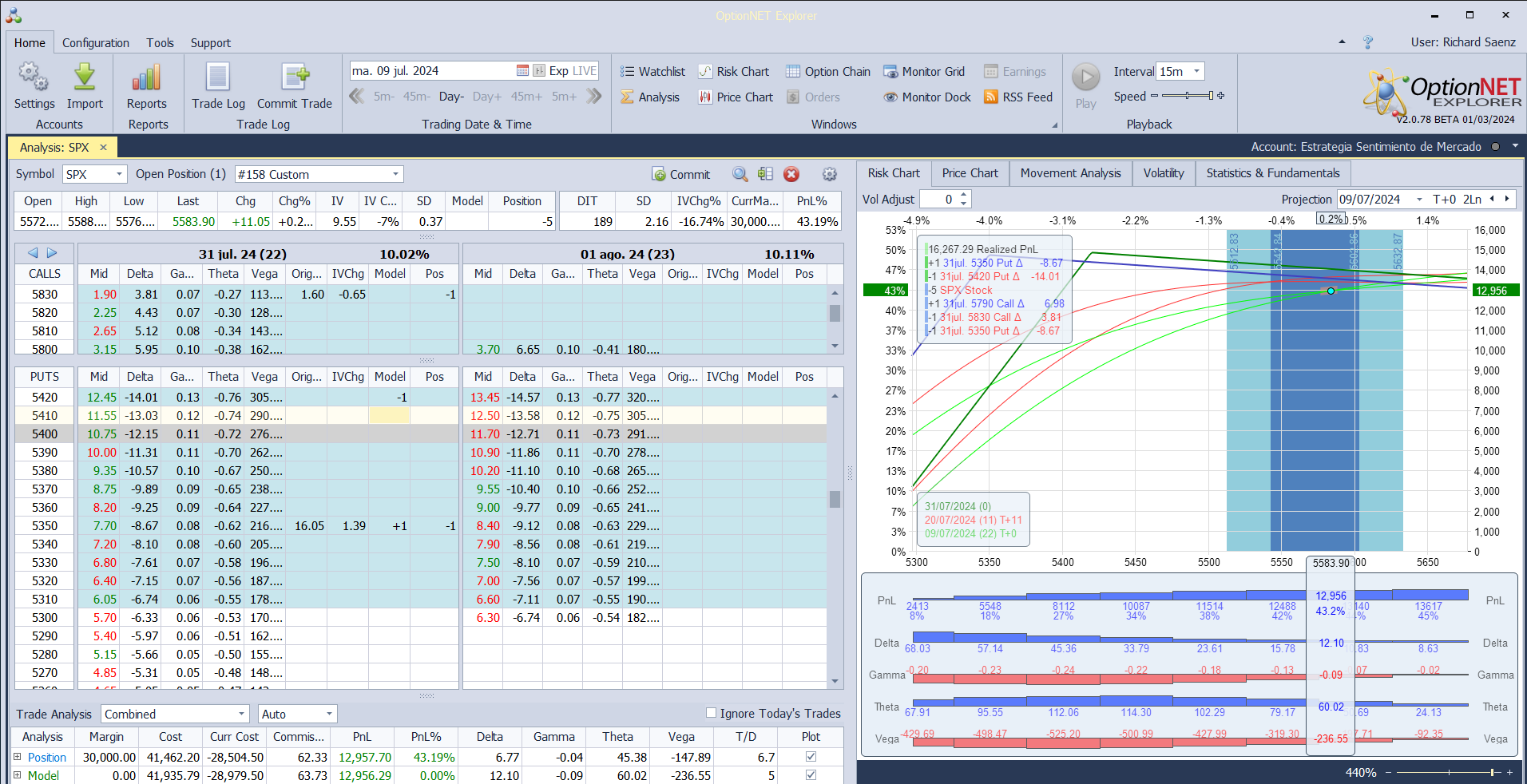Open the Risk Chart window
This screenshot has width=1527, height=784.
tap(734, 72)
